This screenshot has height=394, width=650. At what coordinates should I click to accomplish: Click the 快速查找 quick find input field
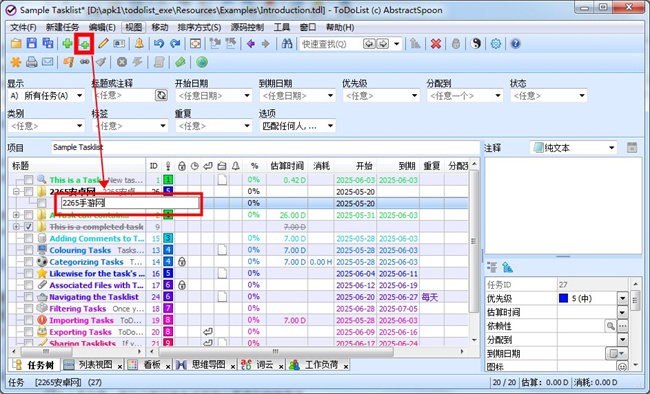(331, 44)
